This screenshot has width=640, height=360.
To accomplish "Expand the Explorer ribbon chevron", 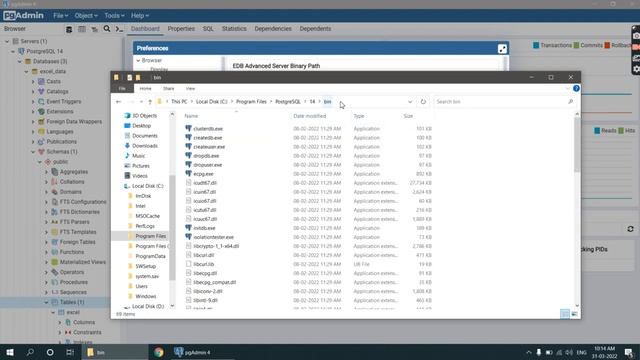I will 567,88.
